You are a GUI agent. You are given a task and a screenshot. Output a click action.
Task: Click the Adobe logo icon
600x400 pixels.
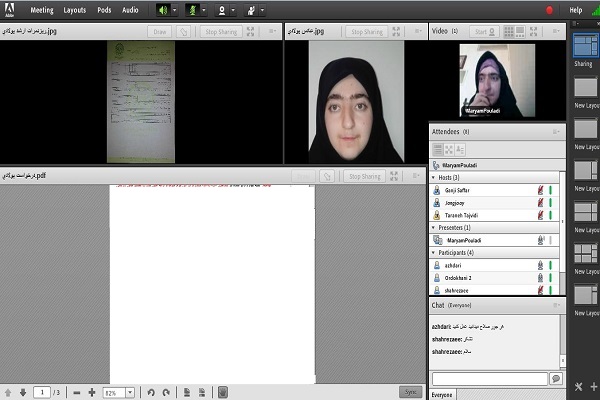[x=10, y=10]
